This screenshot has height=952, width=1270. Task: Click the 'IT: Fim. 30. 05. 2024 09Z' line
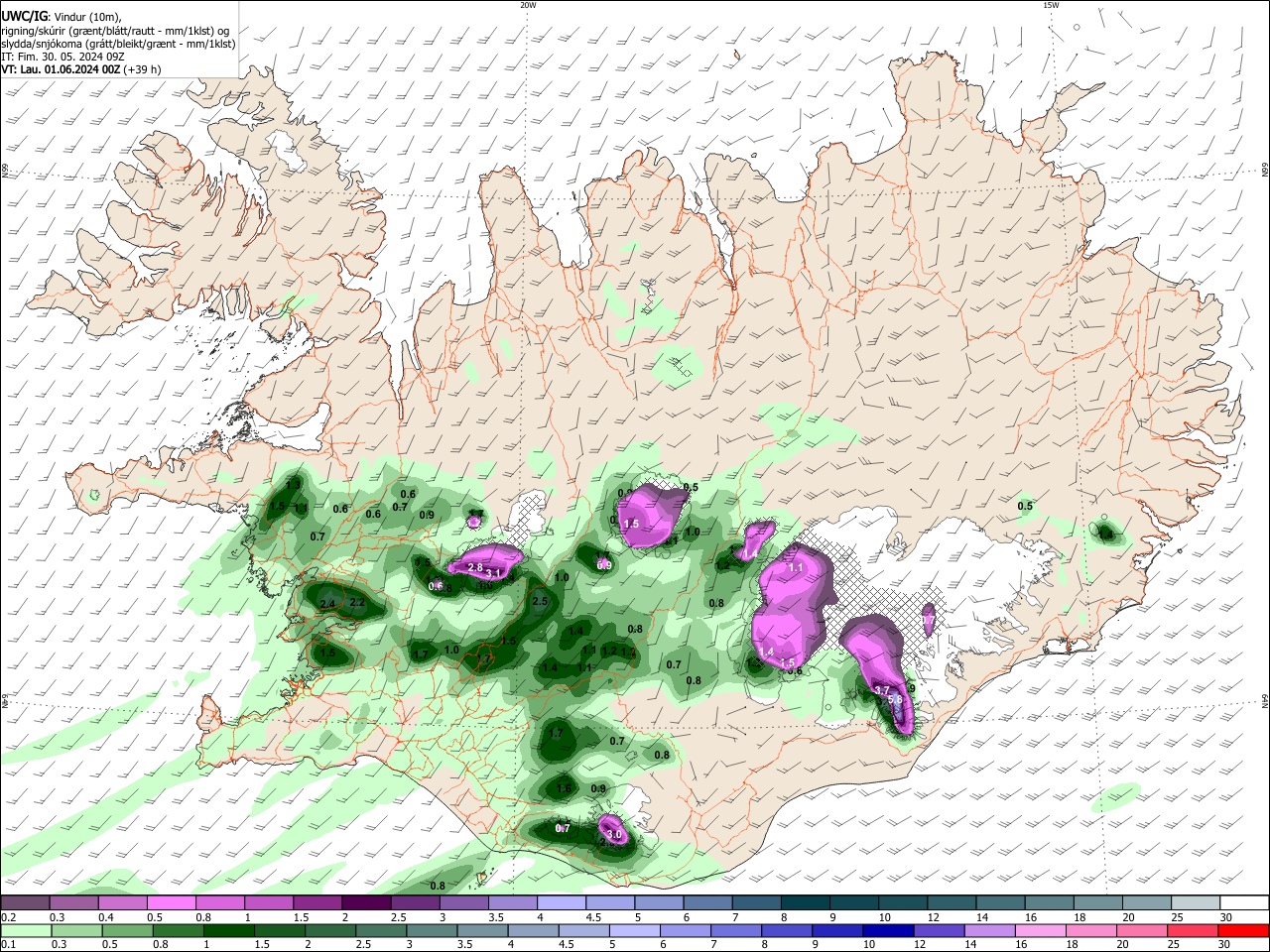point(63,57)
